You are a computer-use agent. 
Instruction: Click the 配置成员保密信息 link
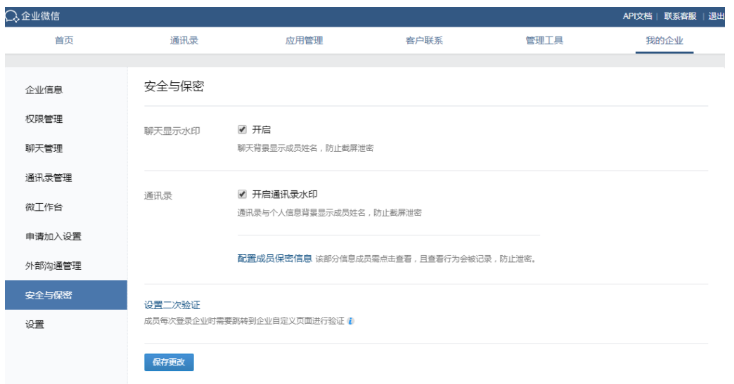coord(275,258)
